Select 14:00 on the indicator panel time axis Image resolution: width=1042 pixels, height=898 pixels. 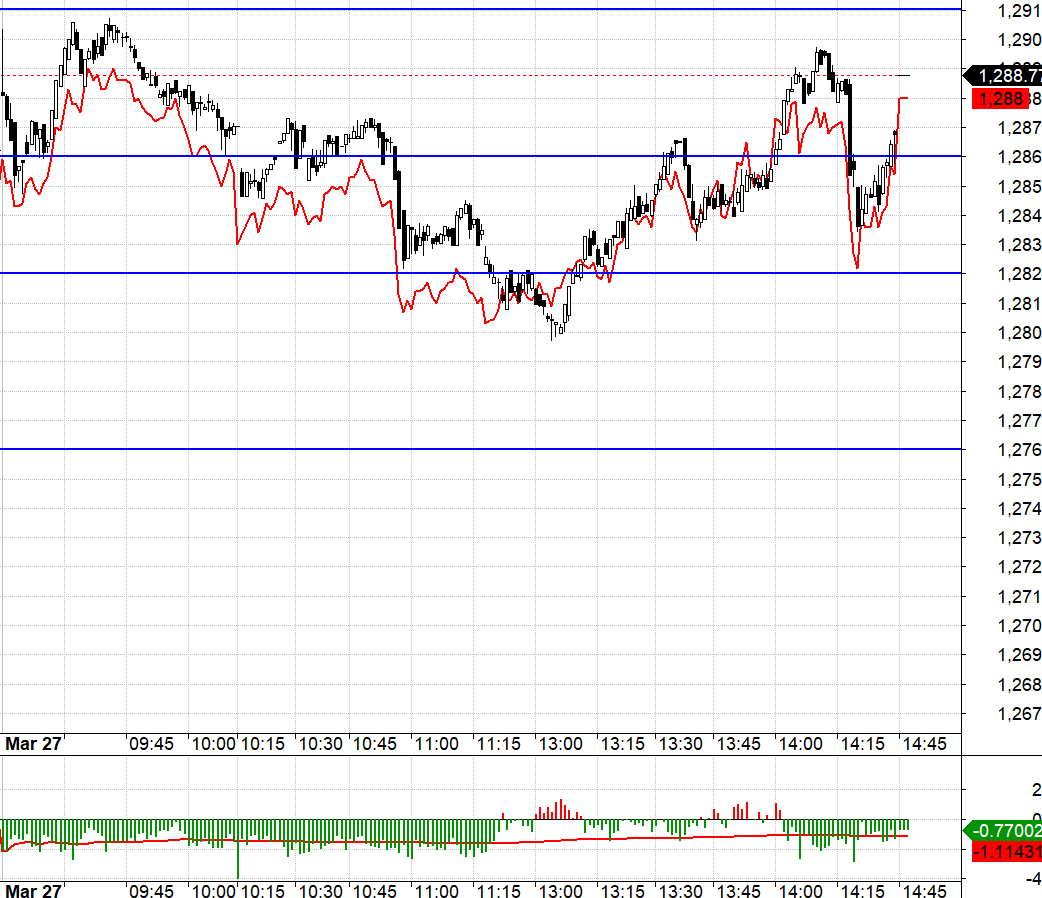802,890
